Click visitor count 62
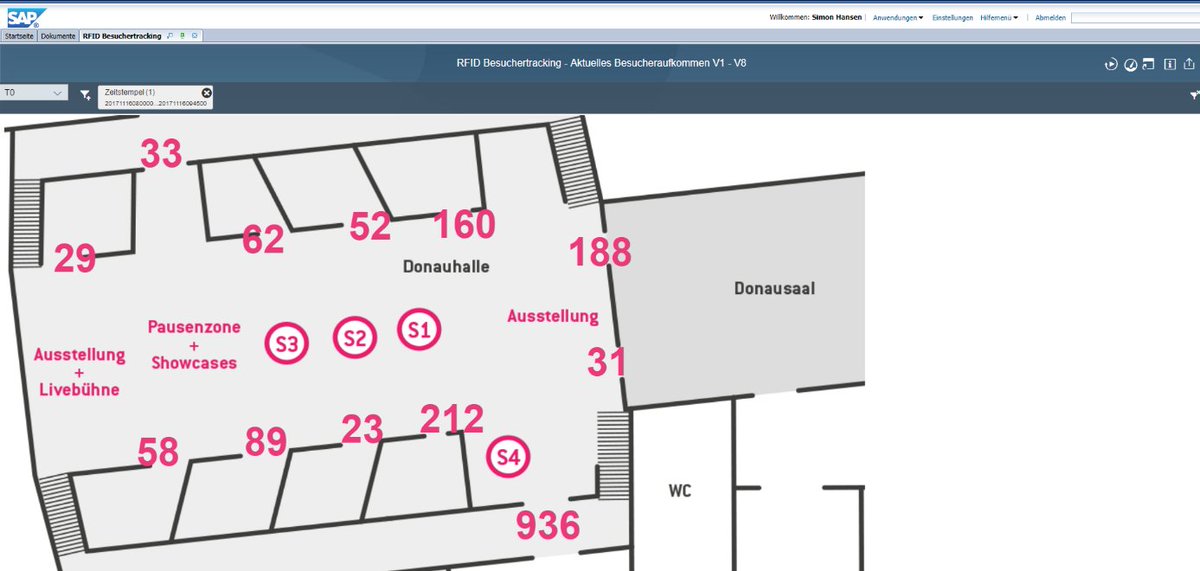1200x571 pixels. [263, 239]
